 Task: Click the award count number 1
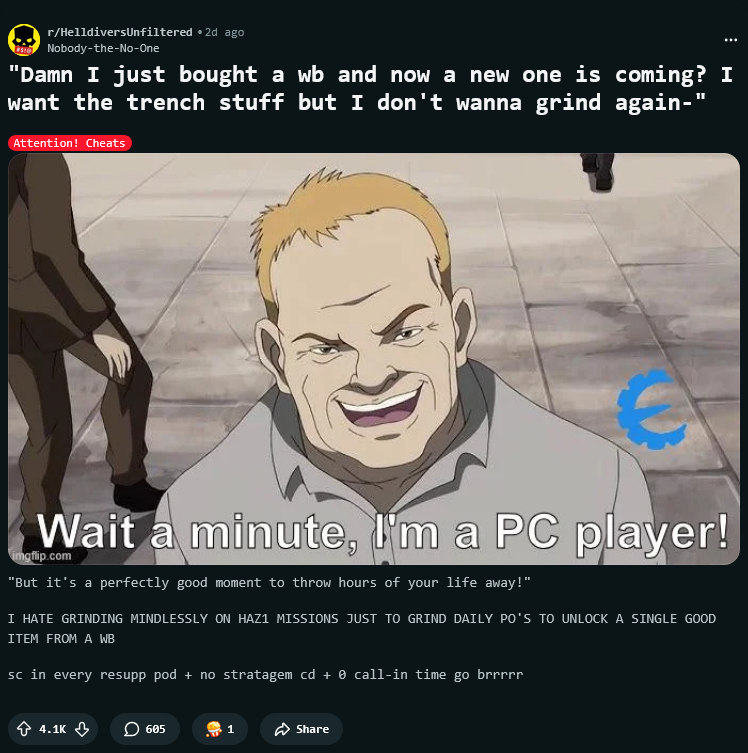pyautogui.click(x=230, y=729)
